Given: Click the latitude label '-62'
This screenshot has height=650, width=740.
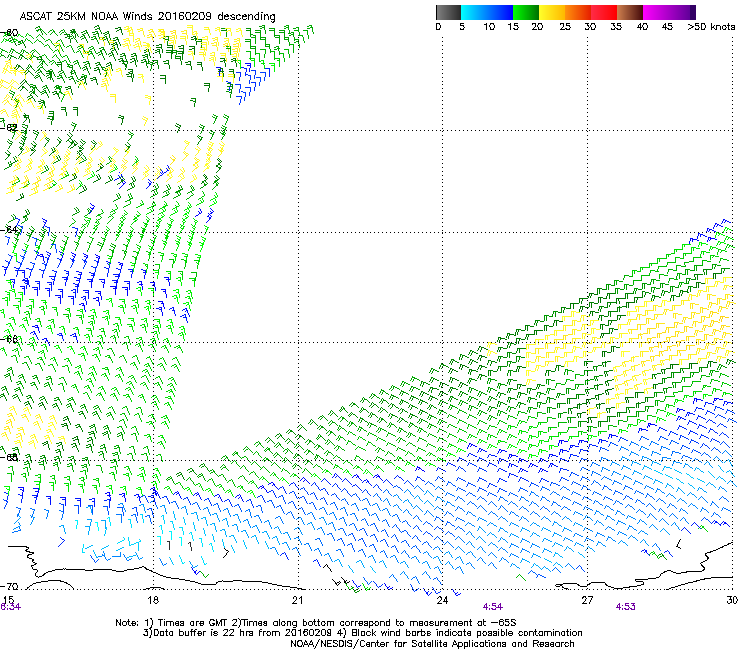Looking at the screenshot, I should pyautogui.click(x=9, y=127).
